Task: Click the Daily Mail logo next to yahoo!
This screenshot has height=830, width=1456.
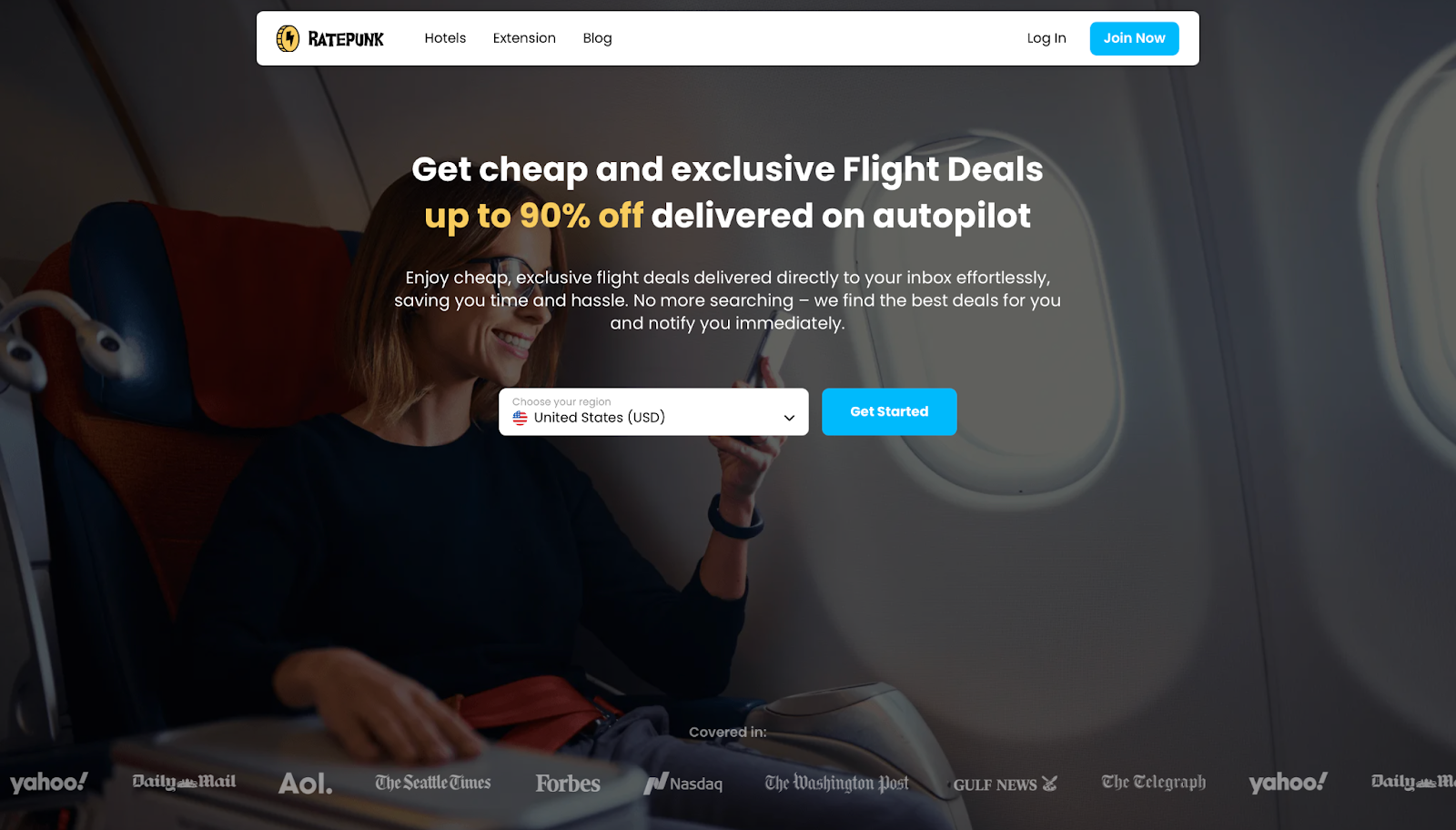Action: click(184, 782)
